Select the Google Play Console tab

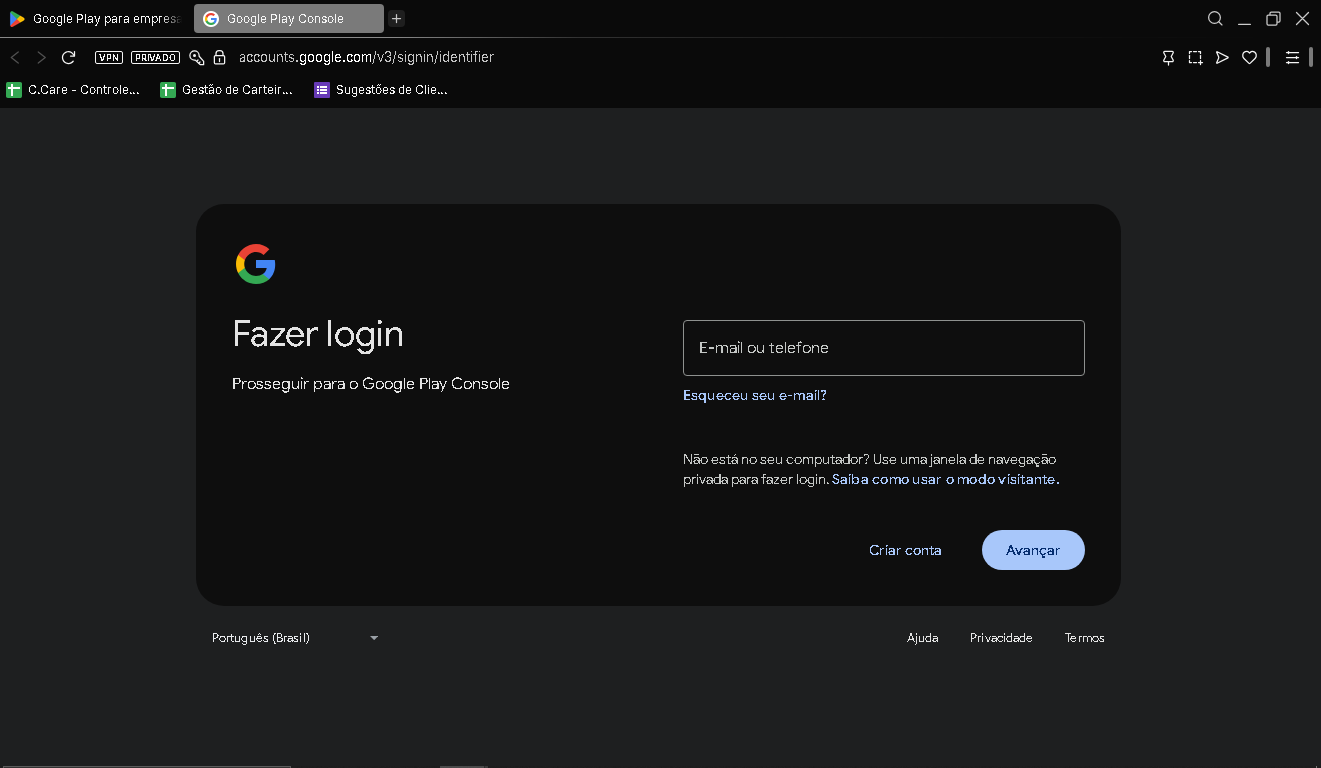288,18
